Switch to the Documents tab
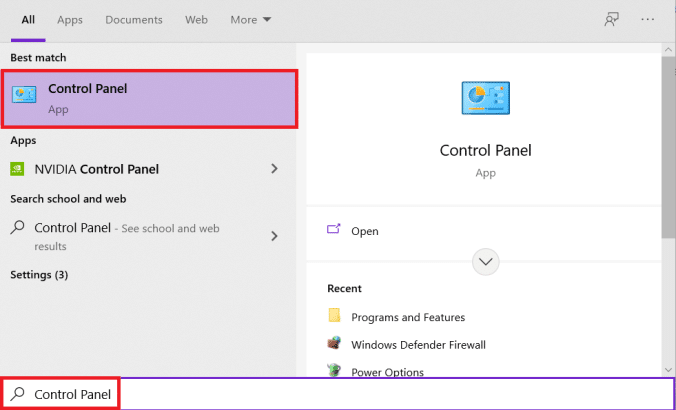Image resolution: width=676 pixels, height=410 pixels. click(134, 20)
